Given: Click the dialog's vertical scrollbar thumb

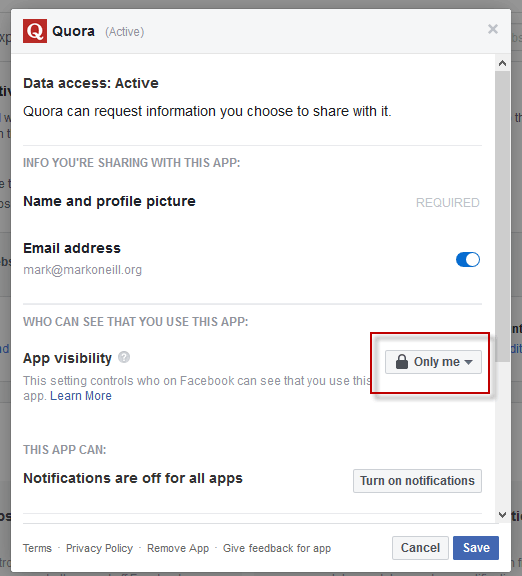Looking at the screenshot, I should pos(502,217).
